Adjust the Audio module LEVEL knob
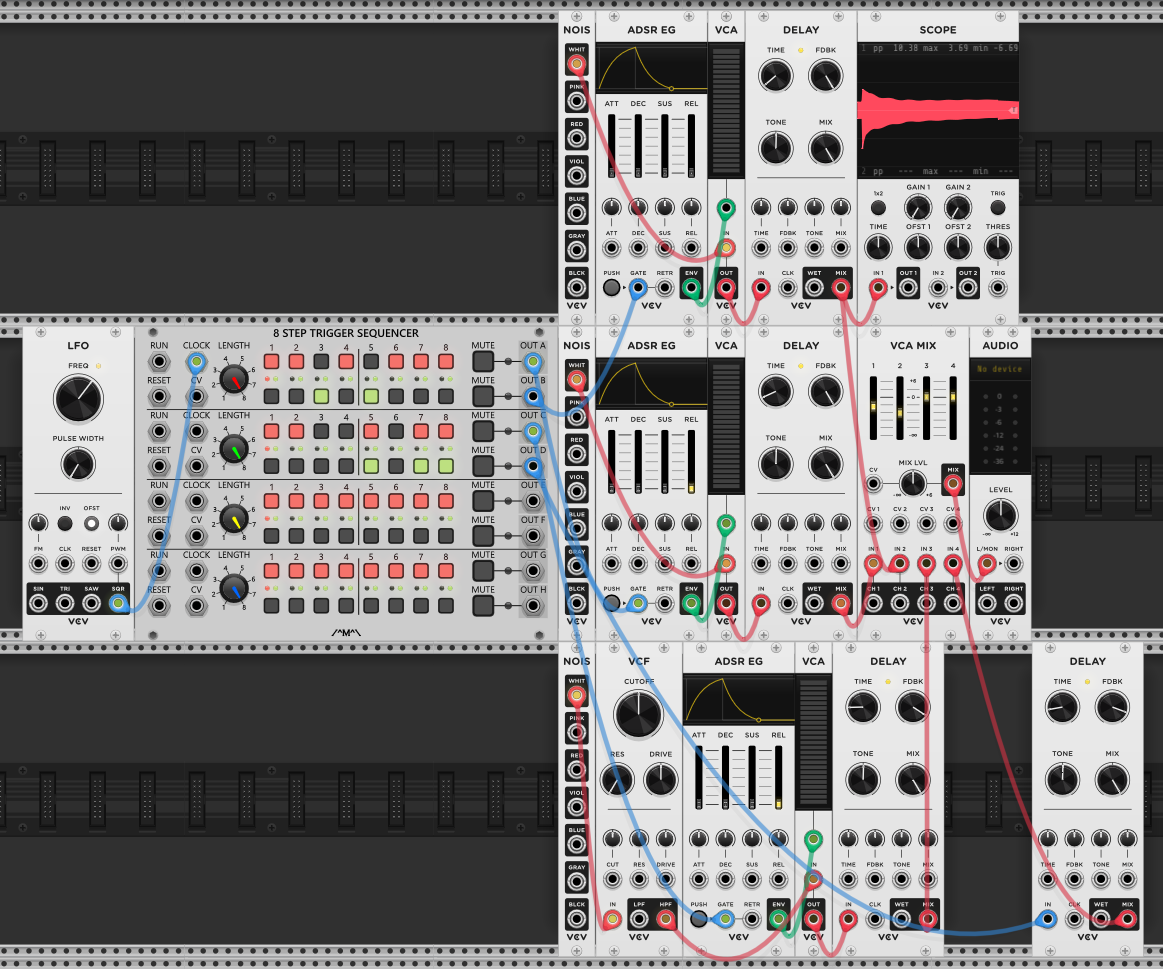 point(1001,516)
